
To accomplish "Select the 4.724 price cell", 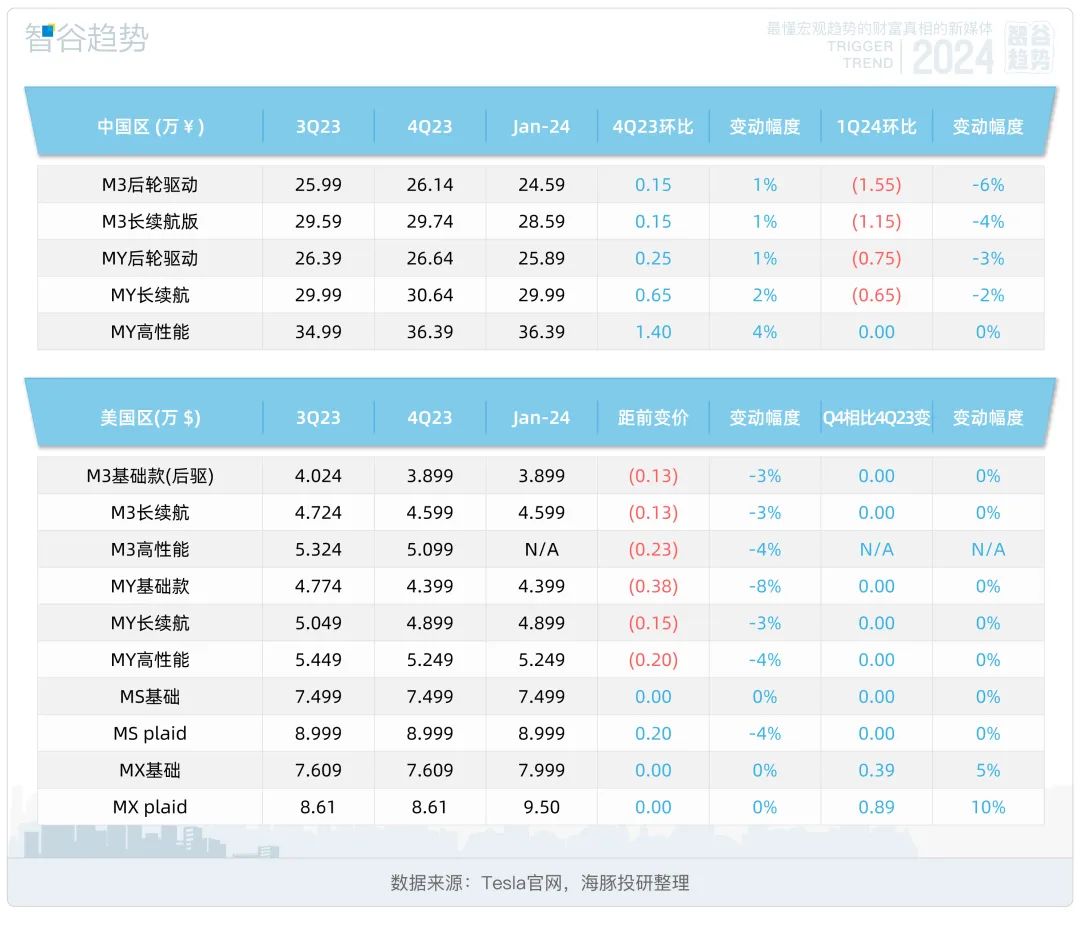I will [318, 512].
